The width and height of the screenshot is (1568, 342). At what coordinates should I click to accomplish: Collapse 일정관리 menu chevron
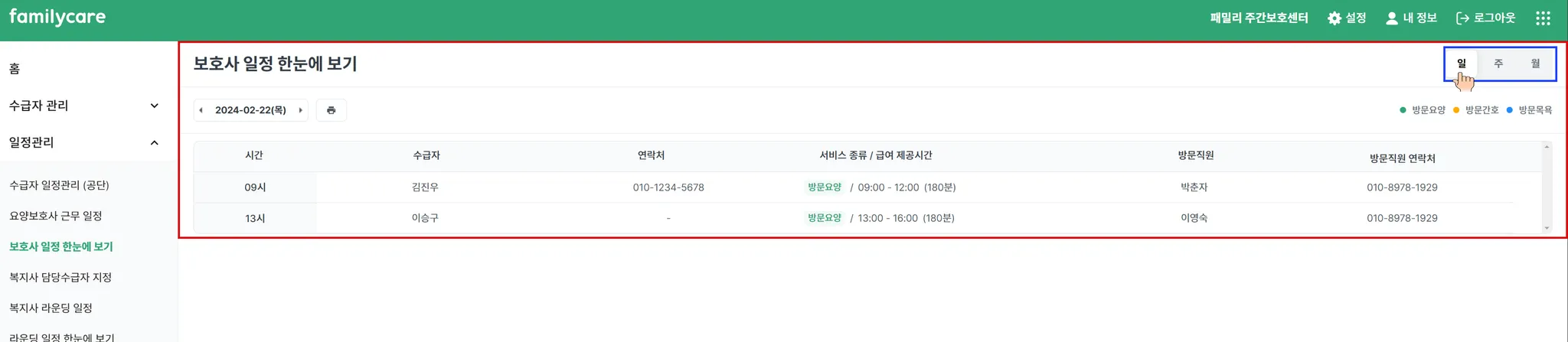coord(154,142)
